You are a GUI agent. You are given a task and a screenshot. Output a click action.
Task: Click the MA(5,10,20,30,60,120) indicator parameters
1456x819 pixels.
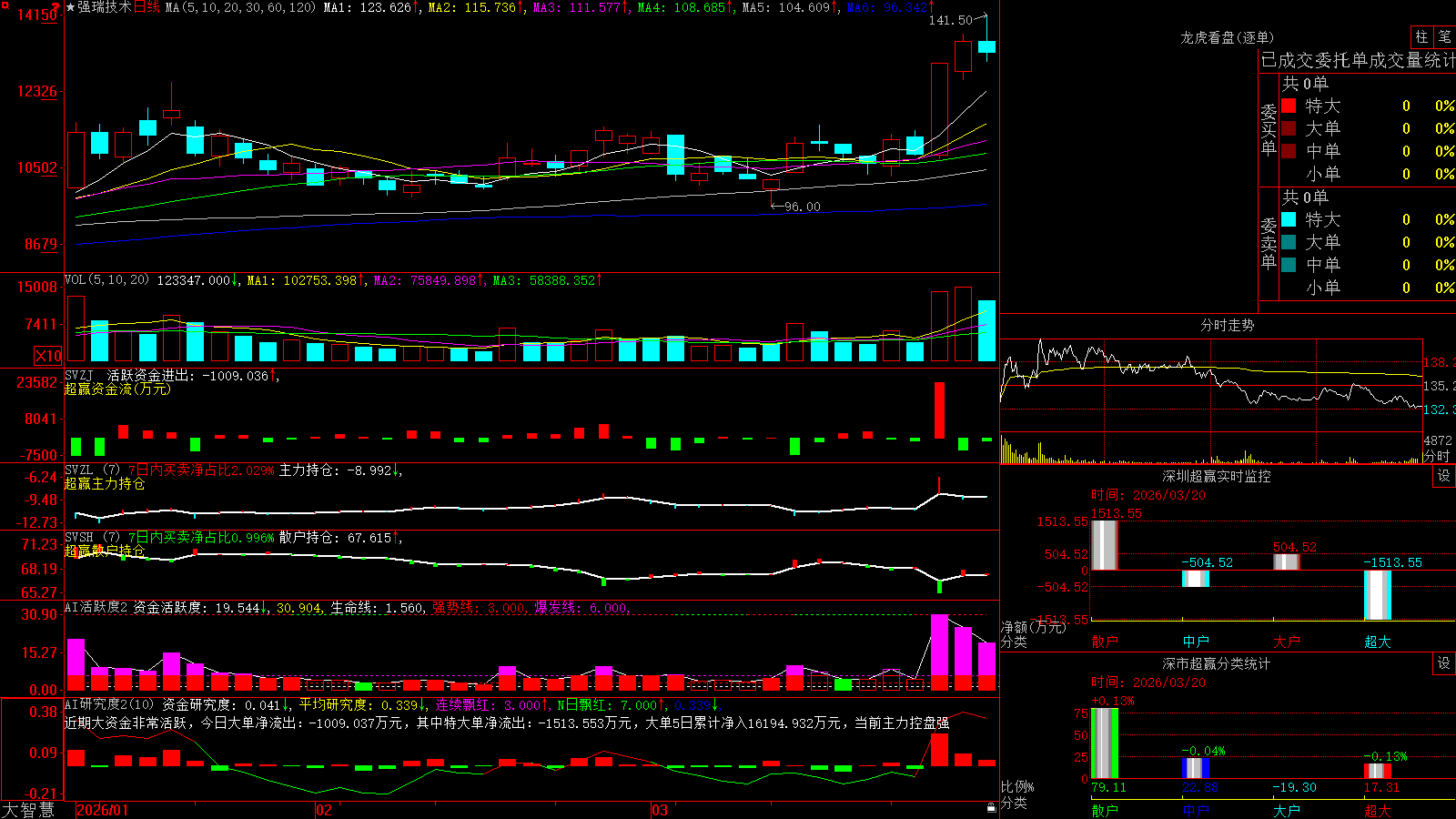[x=240, y=7]
